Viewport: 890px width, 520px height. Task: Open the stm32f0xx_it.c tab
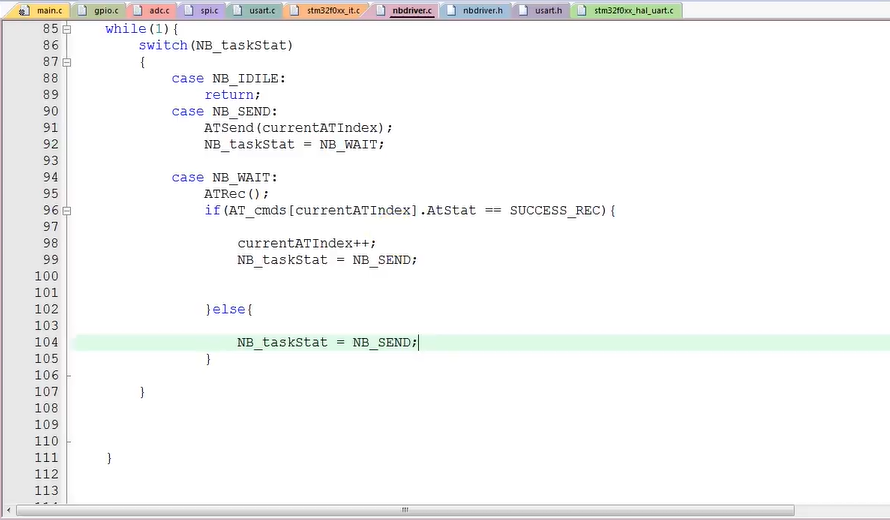pyautogui.click(x=326, y=10)
